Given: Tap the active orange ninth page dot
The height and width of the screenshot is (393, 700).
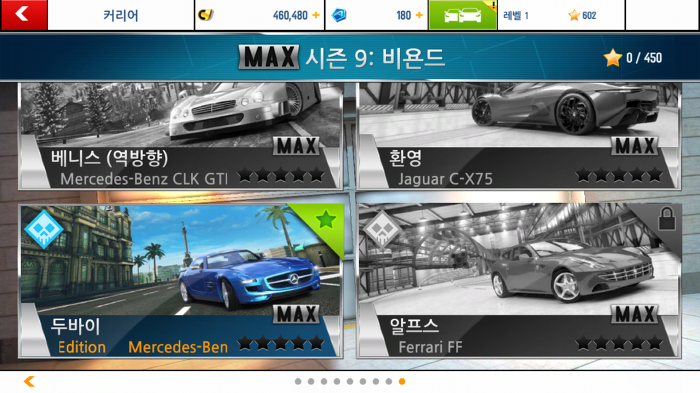Looking at the screenshot, I should click(x=402, y=381).
